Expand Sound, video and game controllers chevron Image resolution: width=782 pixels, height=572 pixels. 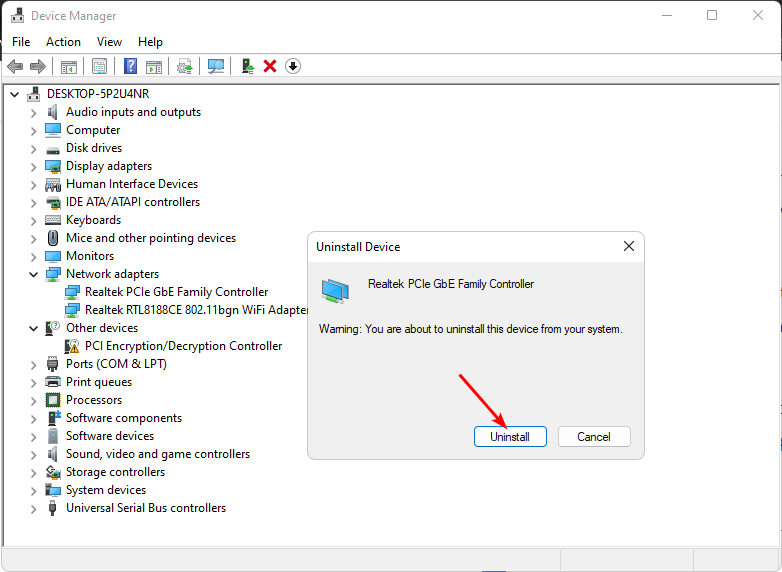point(33,455)
